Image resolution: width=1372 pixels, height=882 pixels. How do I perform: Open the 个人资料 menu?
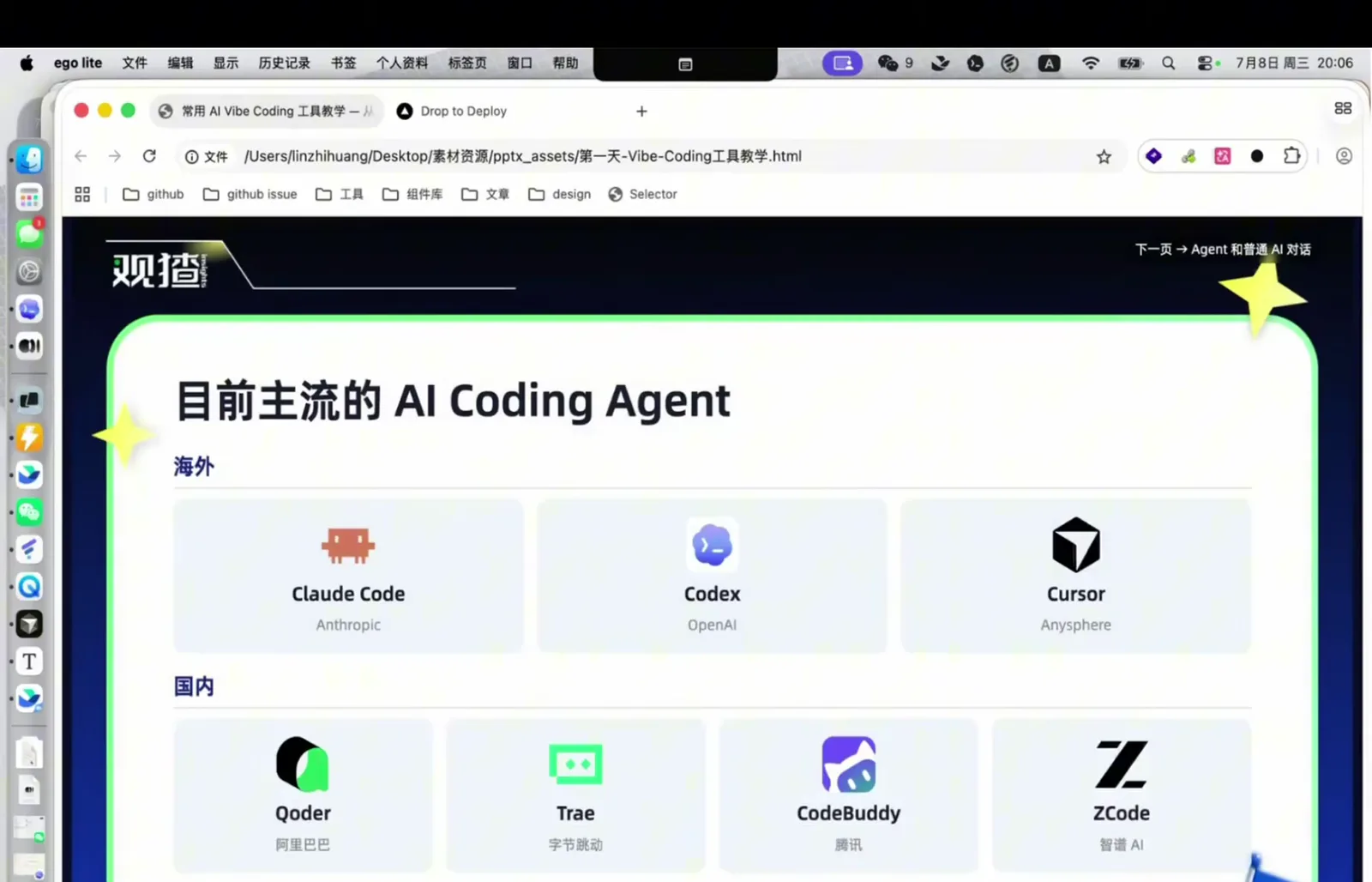(401, 63)
